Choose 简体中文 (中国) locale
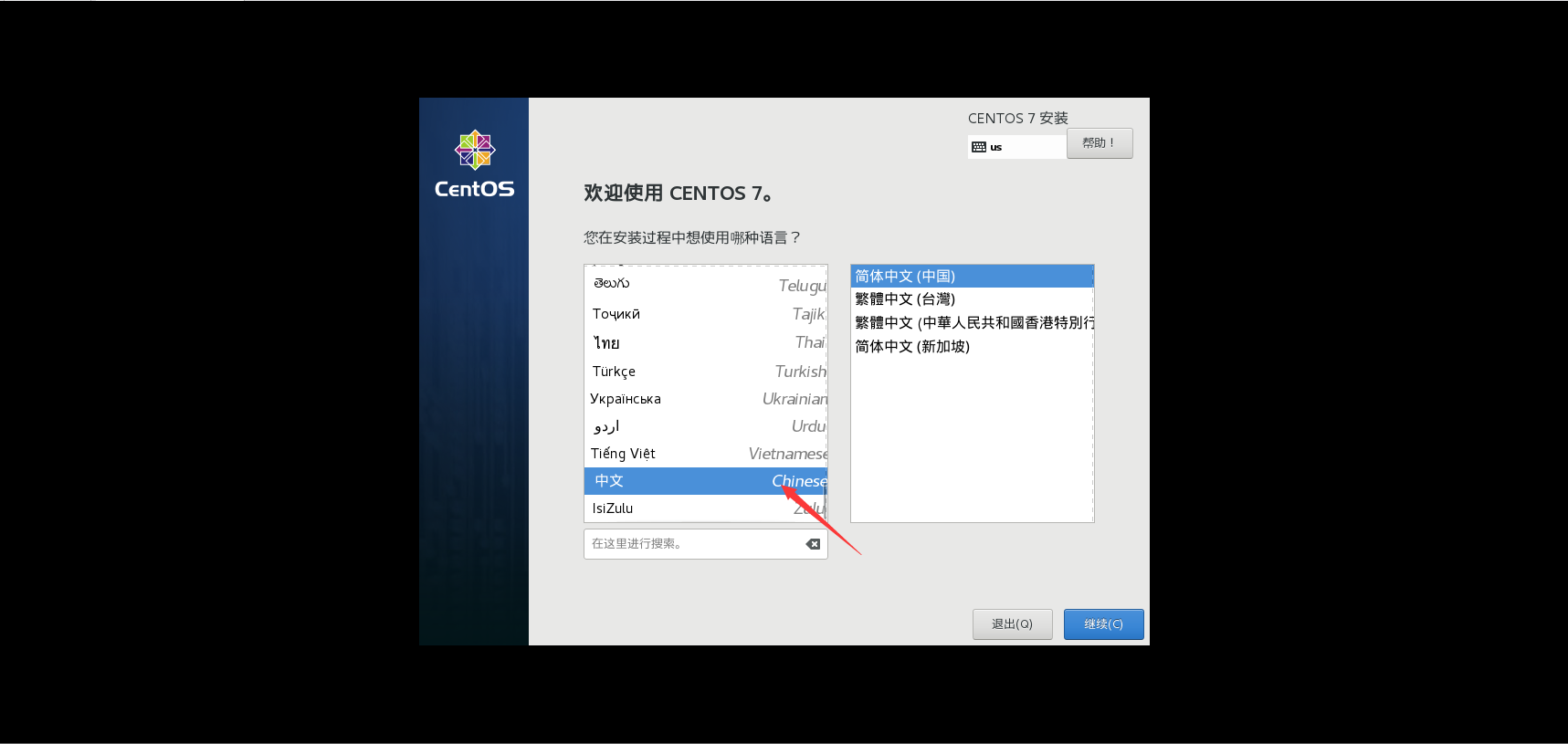Image resolution: width=1568 pixels, height=744 pixels. coord(972,276)
